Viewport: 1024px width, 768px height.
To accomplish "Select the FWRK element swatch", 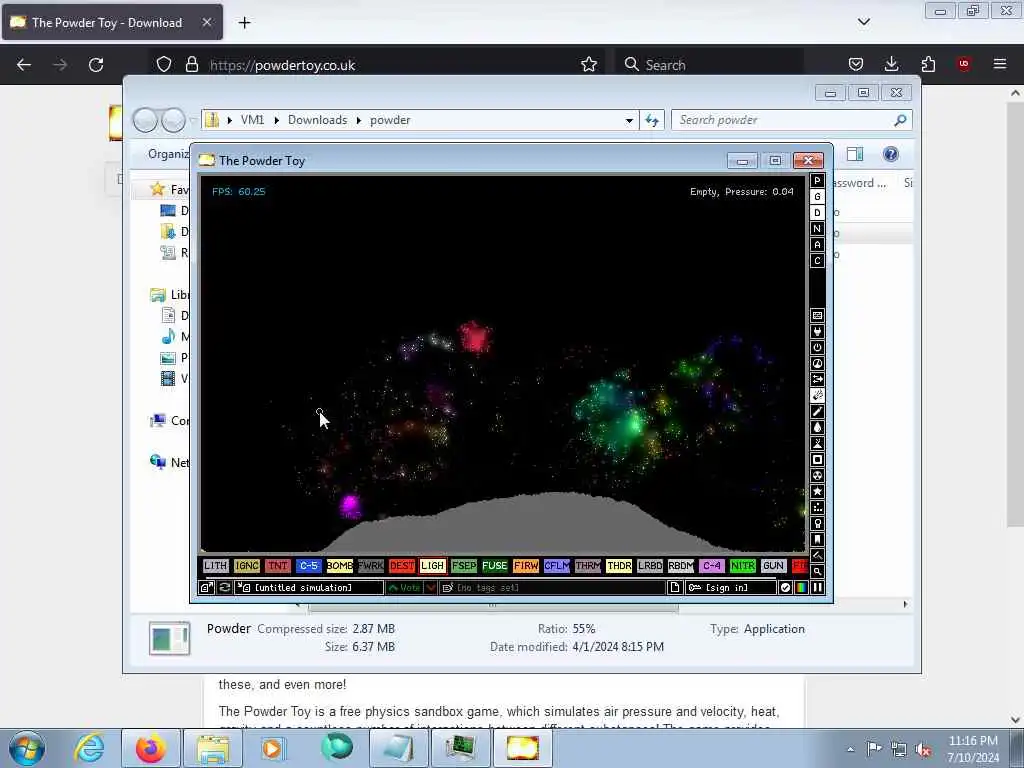I will 370,566.
